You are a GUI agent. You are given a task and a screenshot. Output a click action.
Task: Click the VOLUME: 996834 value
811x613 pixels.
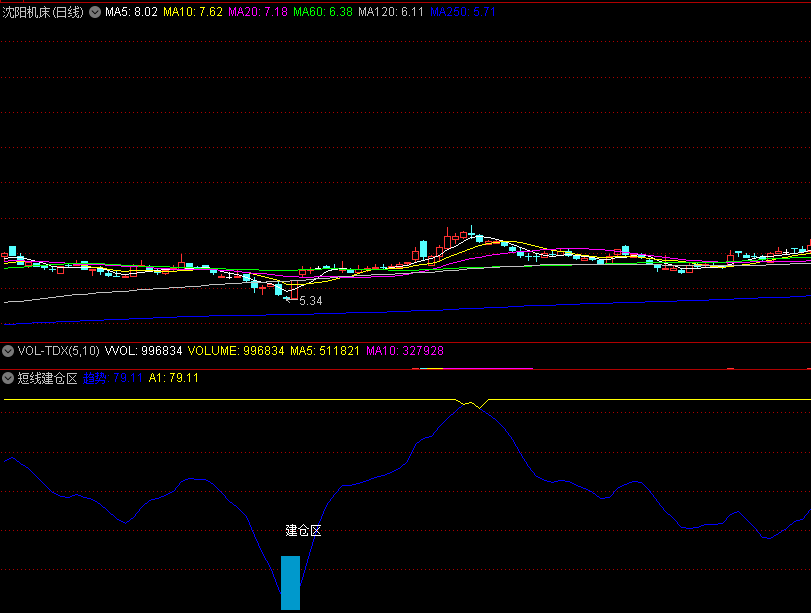[x=236, y=351]
